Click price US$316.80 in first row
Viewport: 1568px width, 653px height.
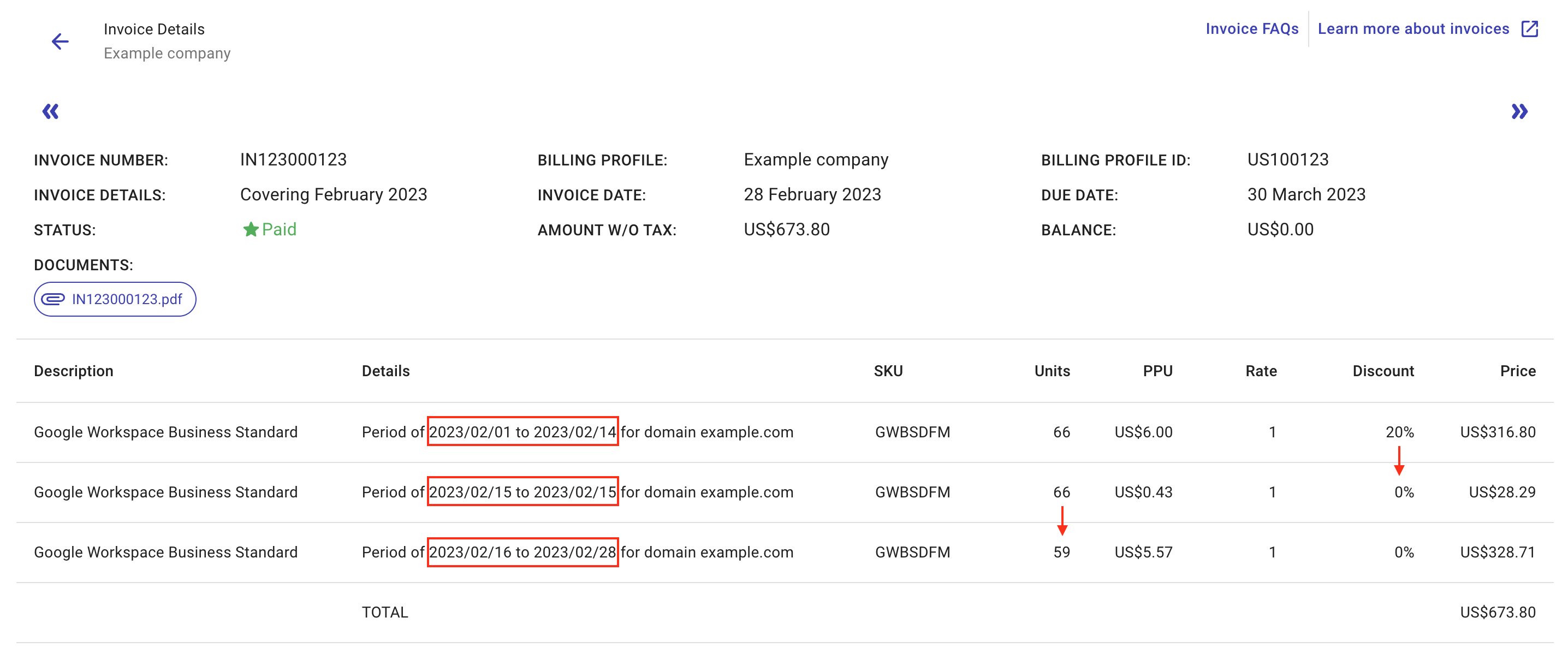pyautogui.click(x=1498, y=431)
